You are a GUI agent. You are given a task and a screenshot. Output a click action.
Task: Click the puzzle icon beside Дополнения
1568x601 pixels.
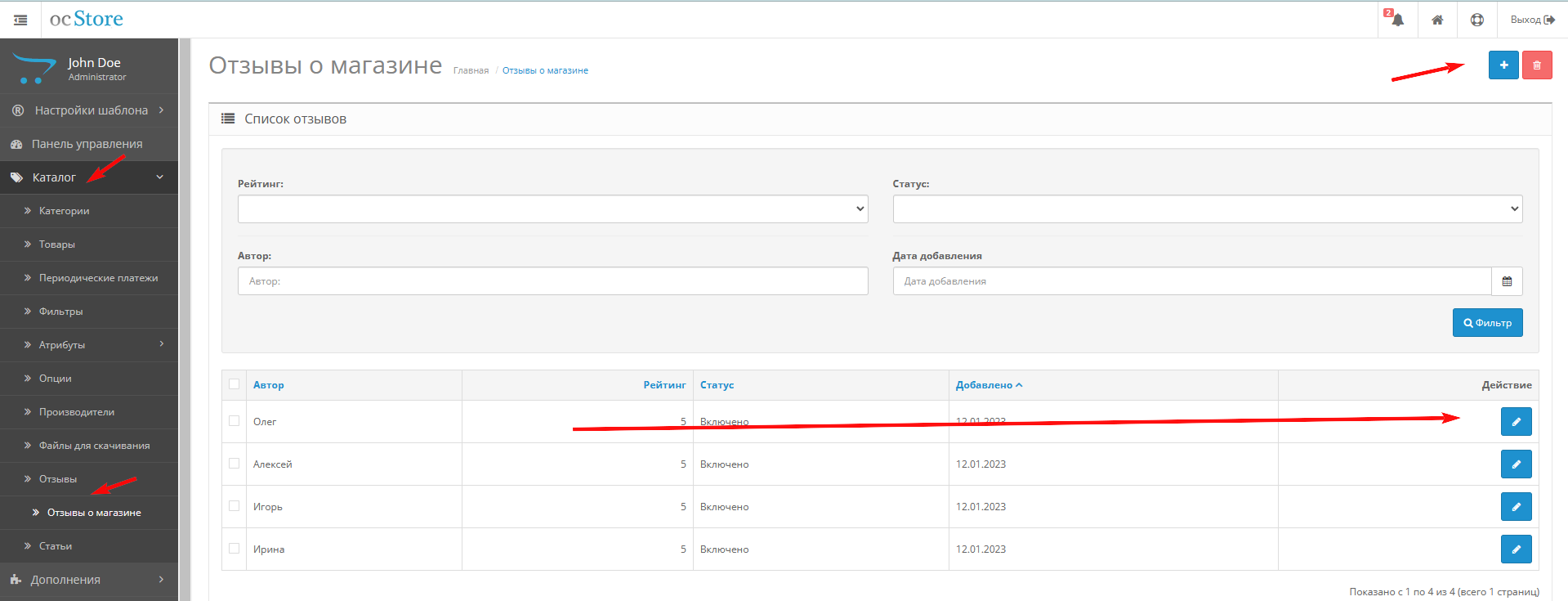16,580
